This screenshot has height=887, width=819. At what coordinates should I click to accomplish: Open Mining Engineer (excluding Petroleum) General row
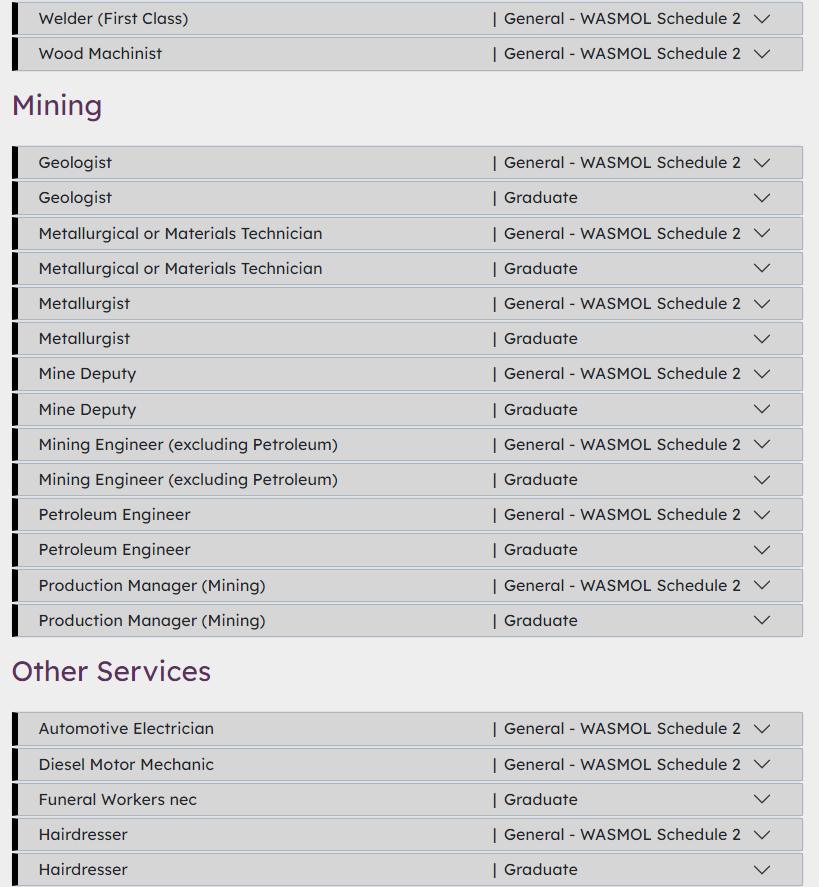click(x=762, y=445)
